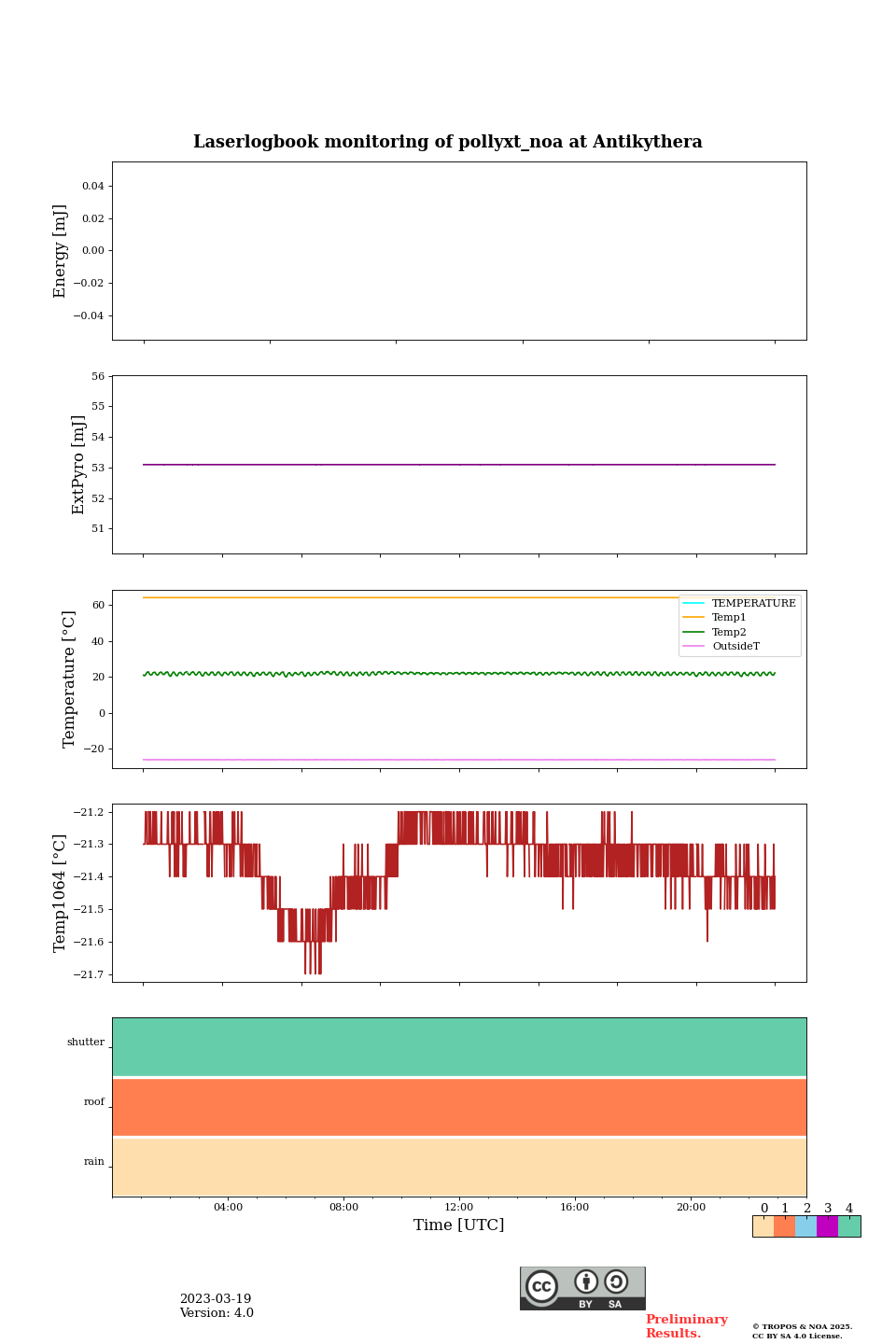896x1344 pixels.
Task: Click the 56 tick on ExtPyro axis
Action: (x=99, y=376)
